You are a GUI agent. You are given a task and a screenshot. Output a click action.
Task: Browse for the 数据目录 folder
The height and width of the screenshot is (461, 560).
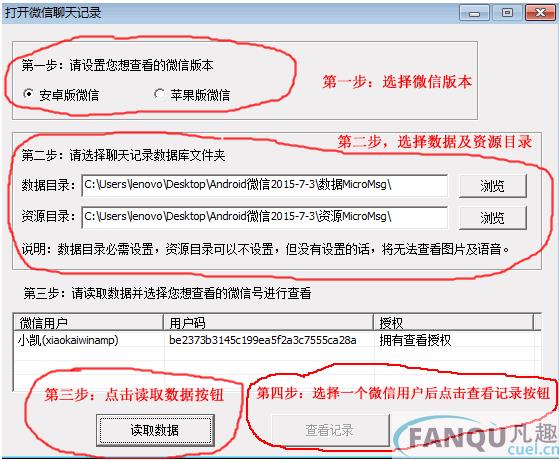click(492, 186)
